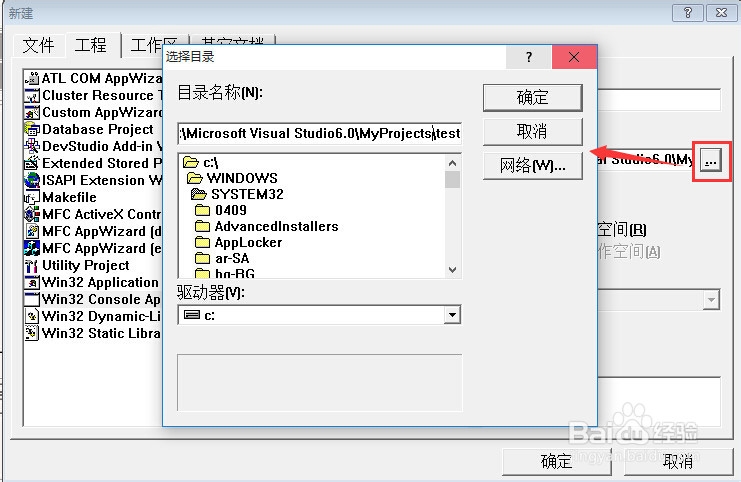Screen dimensions: 741x482
Task: Select Extended Stored Proc icon
Action: pos(32,164)
